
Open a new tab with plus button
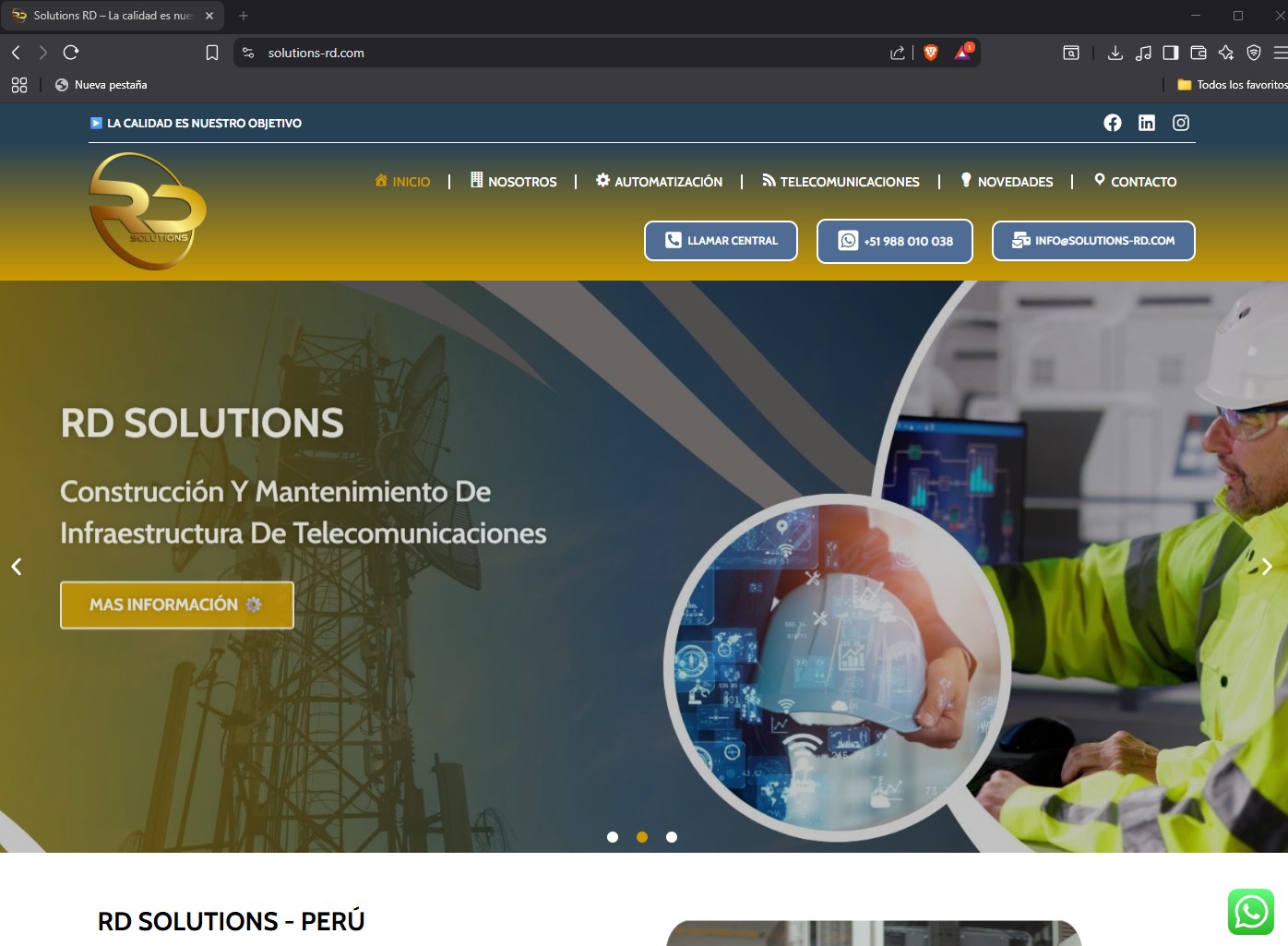[244, 16]
